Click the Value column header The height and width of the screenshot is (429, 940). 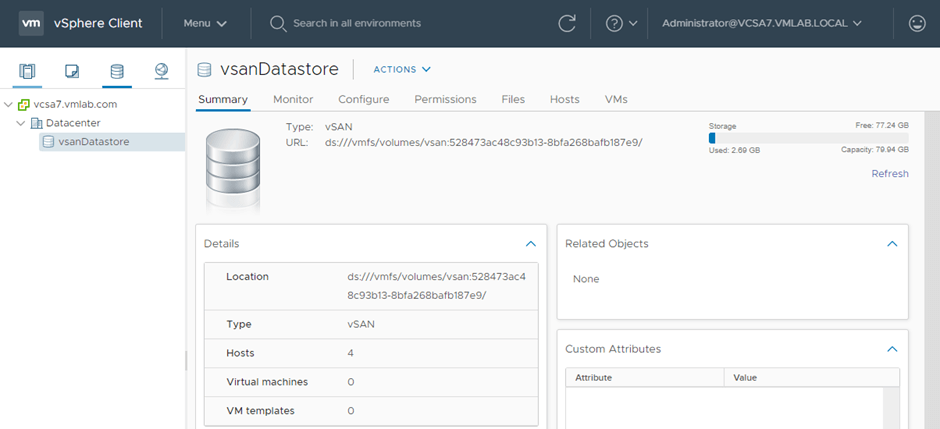(812, 377)
